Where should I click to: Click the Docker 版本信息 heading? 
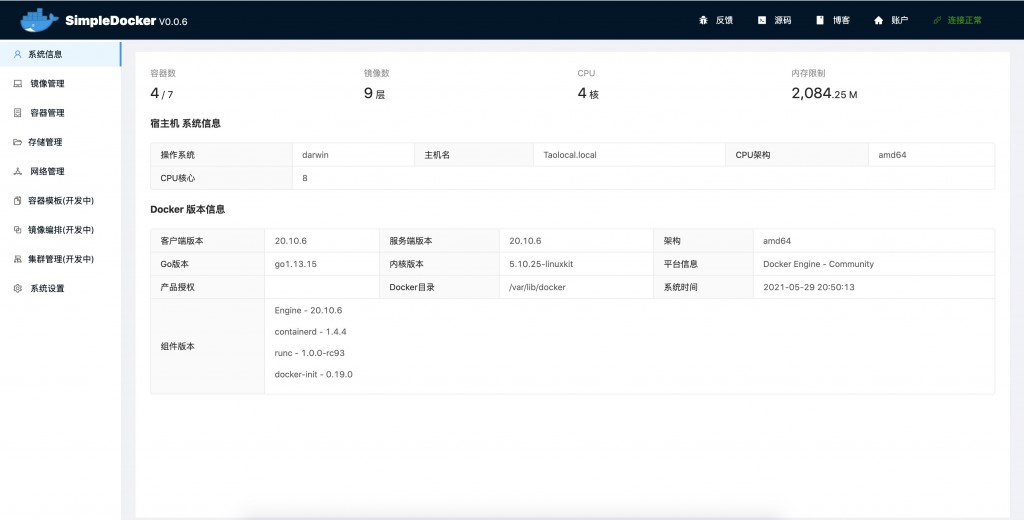point(188,210)
